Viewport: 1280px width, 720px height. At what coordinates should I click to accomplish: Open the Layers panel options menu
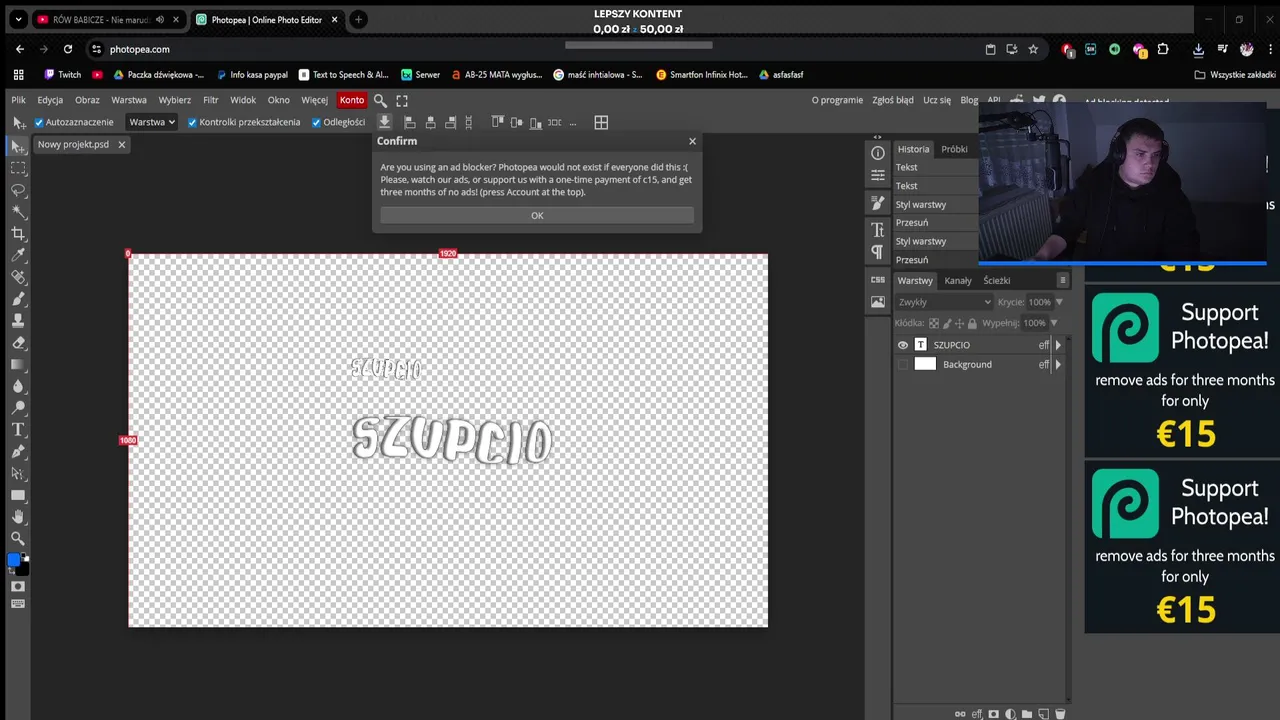click(1063, 280)
